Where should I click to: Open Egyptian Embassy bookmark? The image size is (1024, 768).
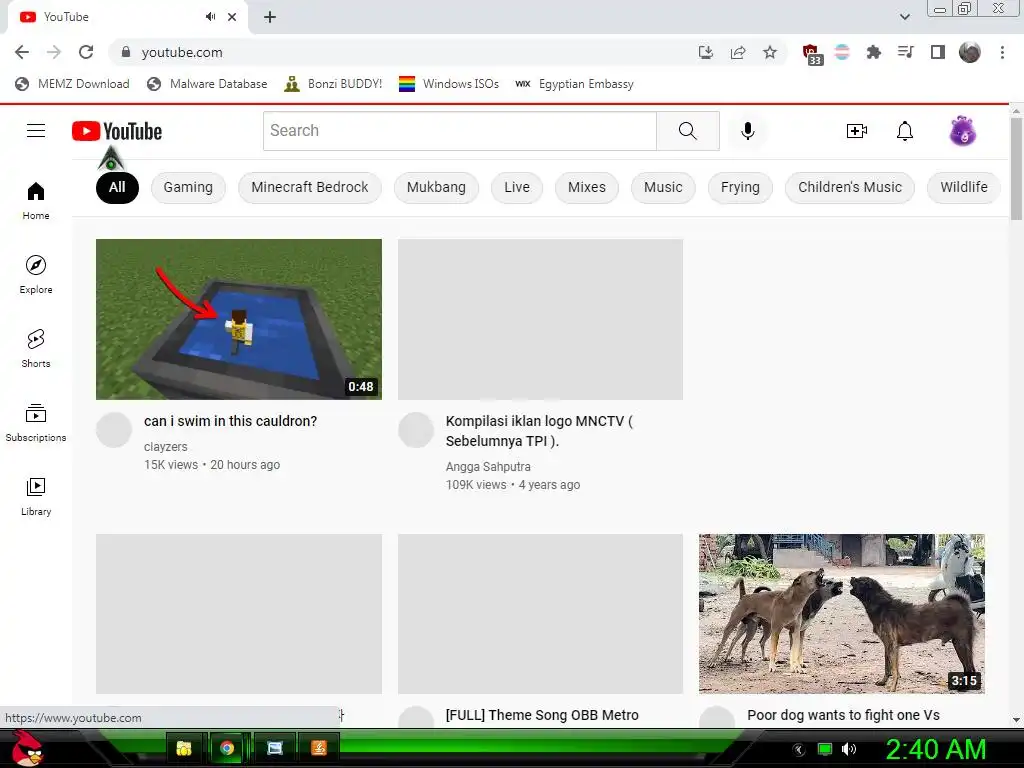[x=575, y=84]
